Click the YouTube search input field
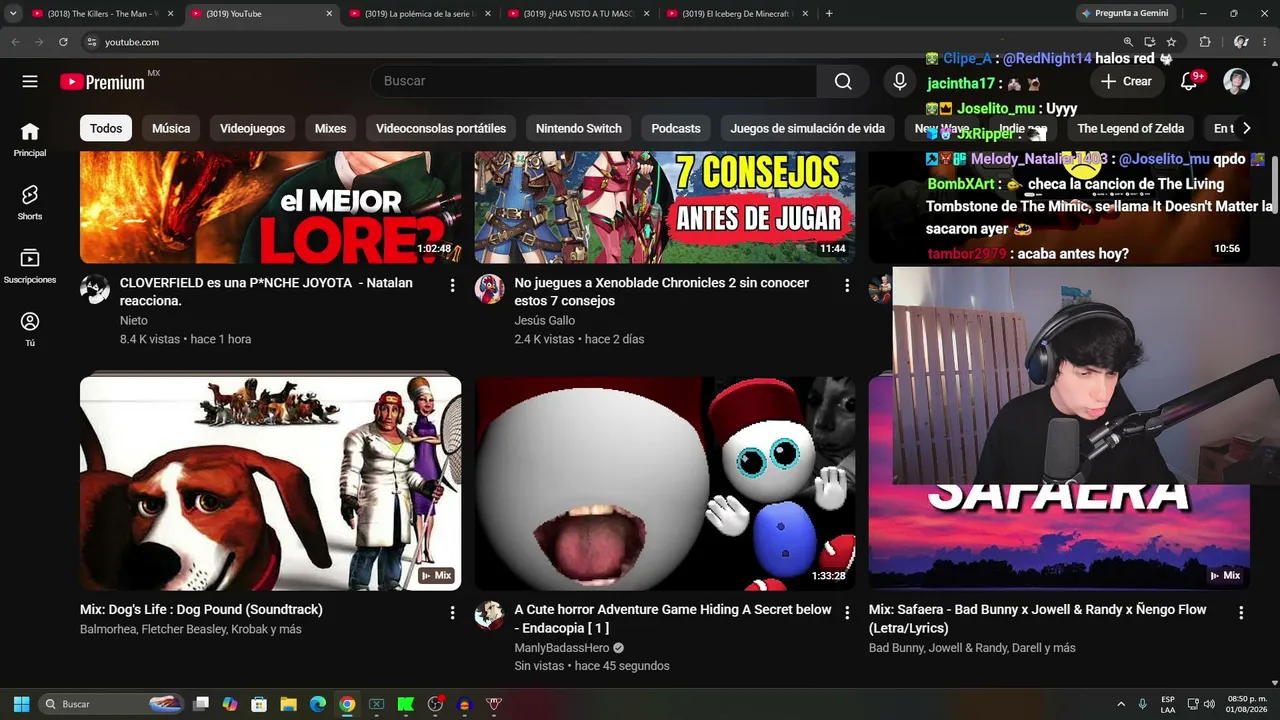Screen dimensions: 1280x720 click(x=593, y=81)
